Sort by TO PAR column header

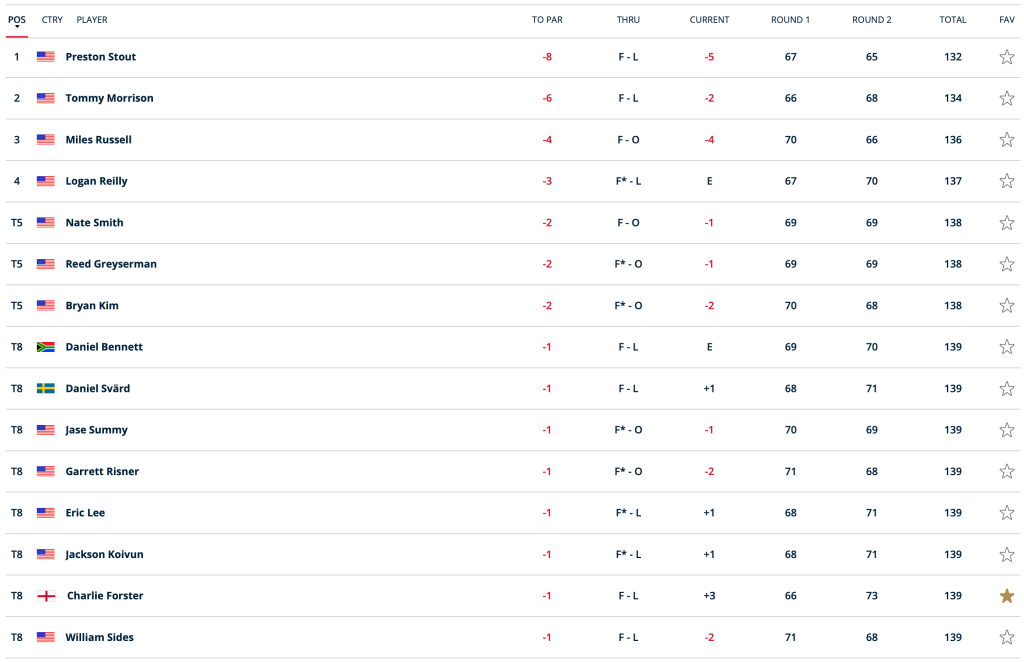click(547, 20)
